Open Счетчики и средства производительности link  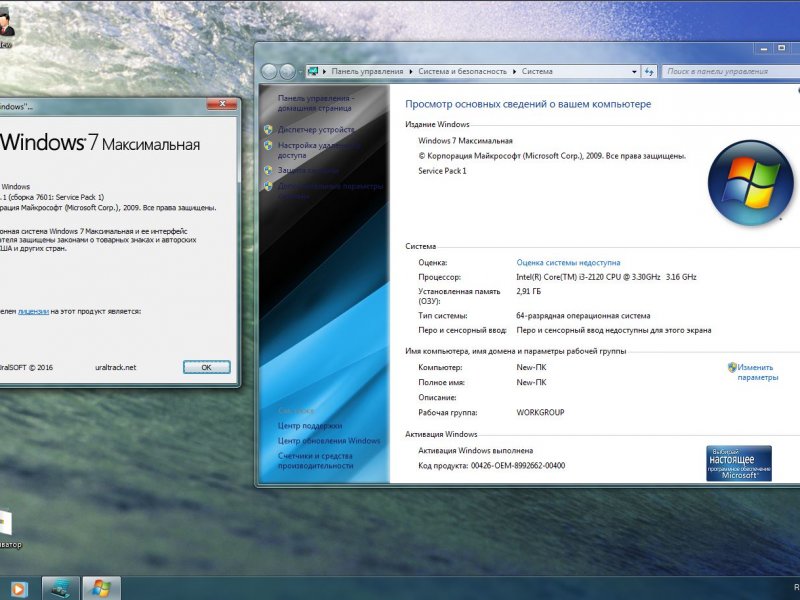coord(316,461)
